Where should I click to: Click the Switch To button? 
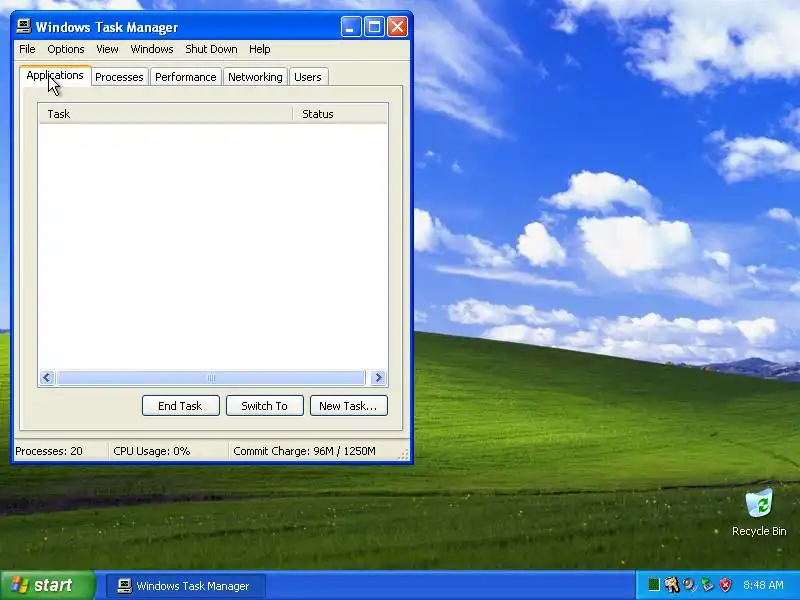pos(265,406)
